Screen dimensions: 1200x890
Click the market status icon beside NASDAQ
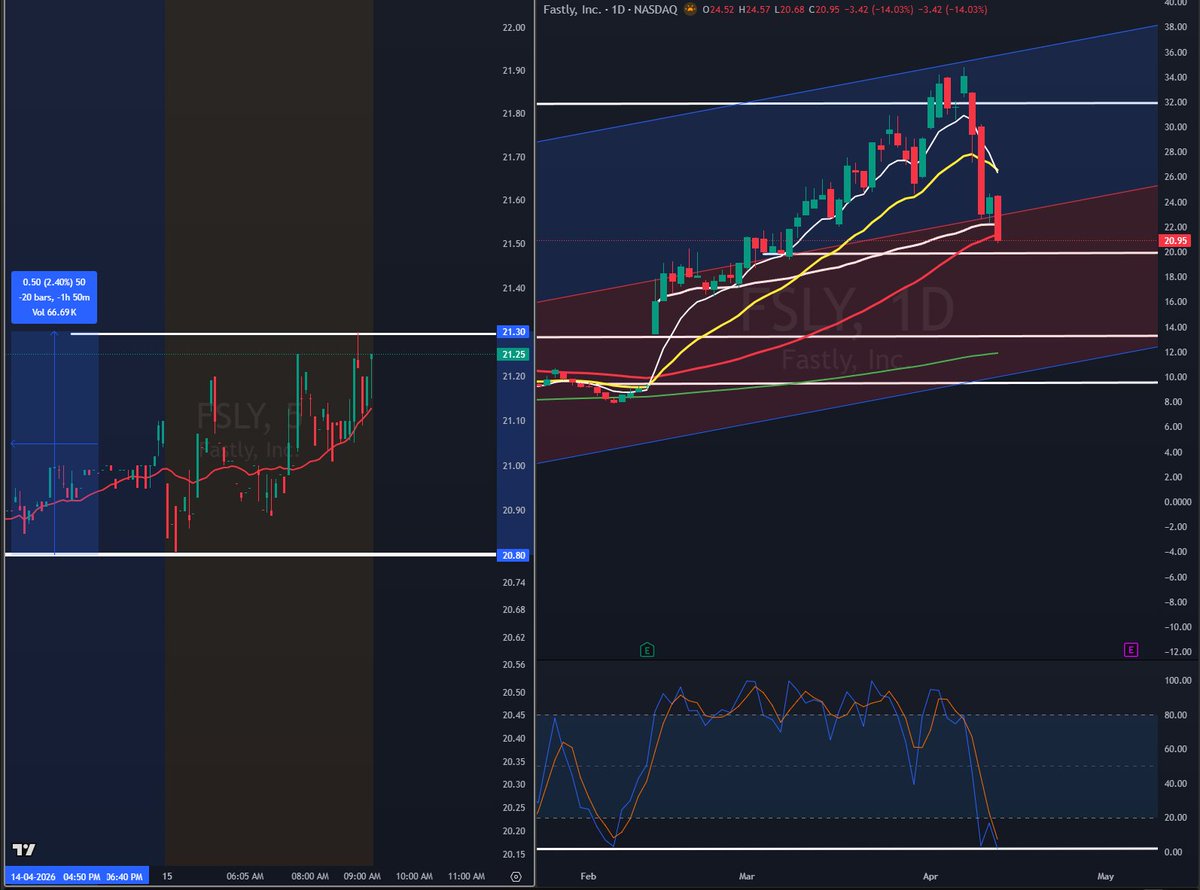pyautogui.click(x=689, y=10)
